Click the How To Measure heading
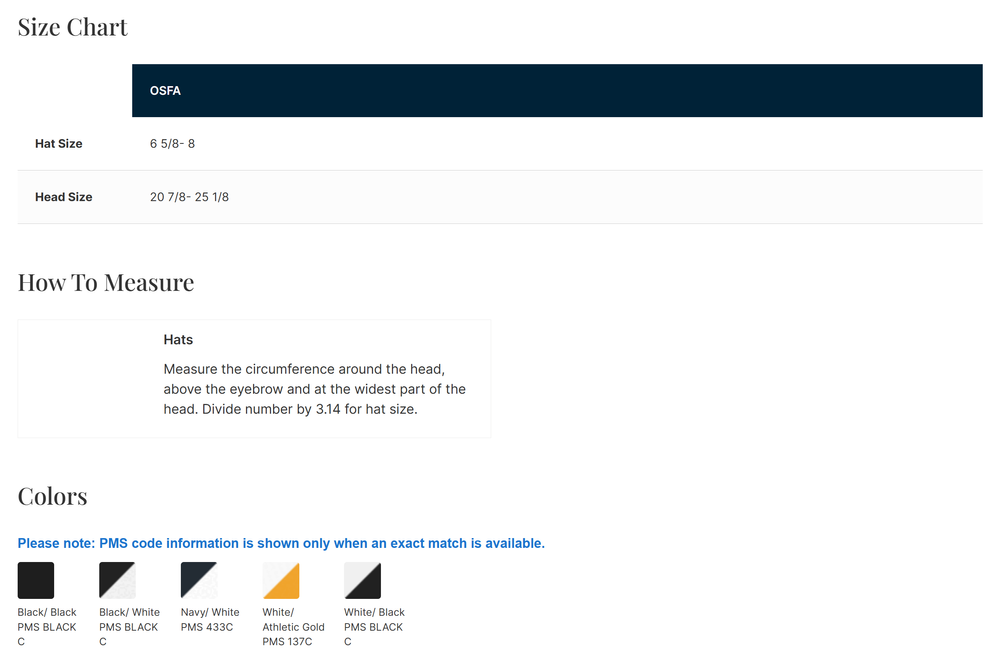 106,282
